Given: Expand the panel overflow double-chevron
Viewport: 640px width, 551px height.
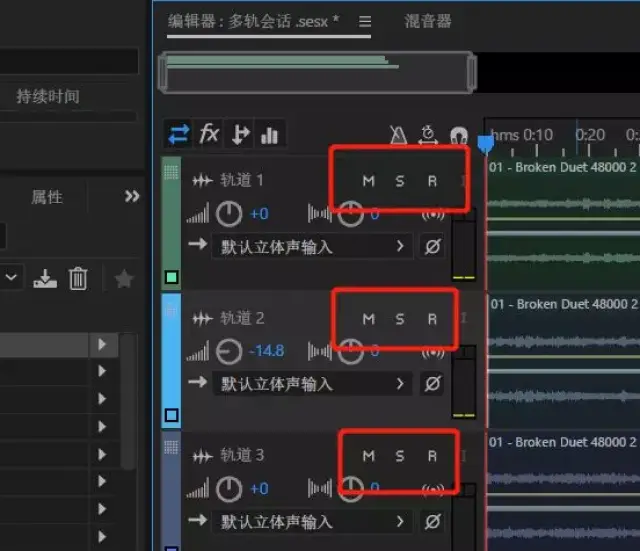Looking at the screenshot, I should [132, 196].
